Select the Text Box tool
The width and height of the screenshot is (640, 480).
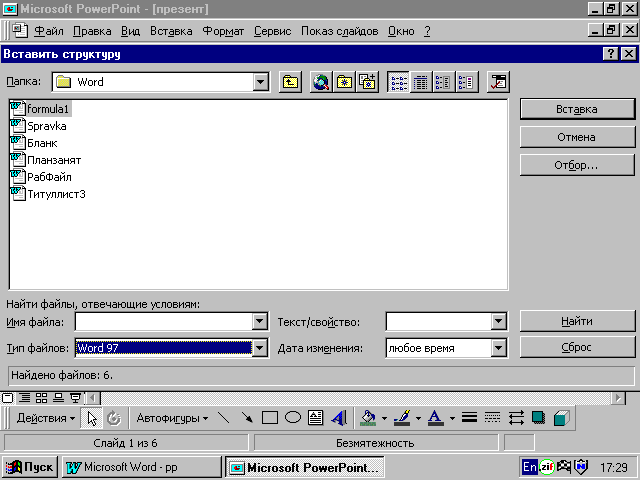[x=316, y=418]
